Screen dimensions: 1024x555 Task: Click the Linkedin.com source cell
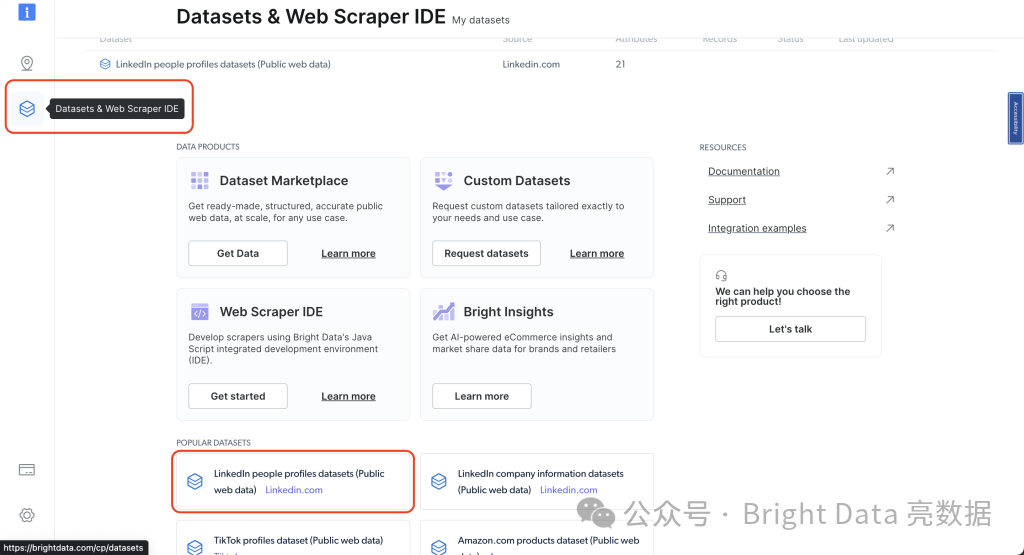531,64
